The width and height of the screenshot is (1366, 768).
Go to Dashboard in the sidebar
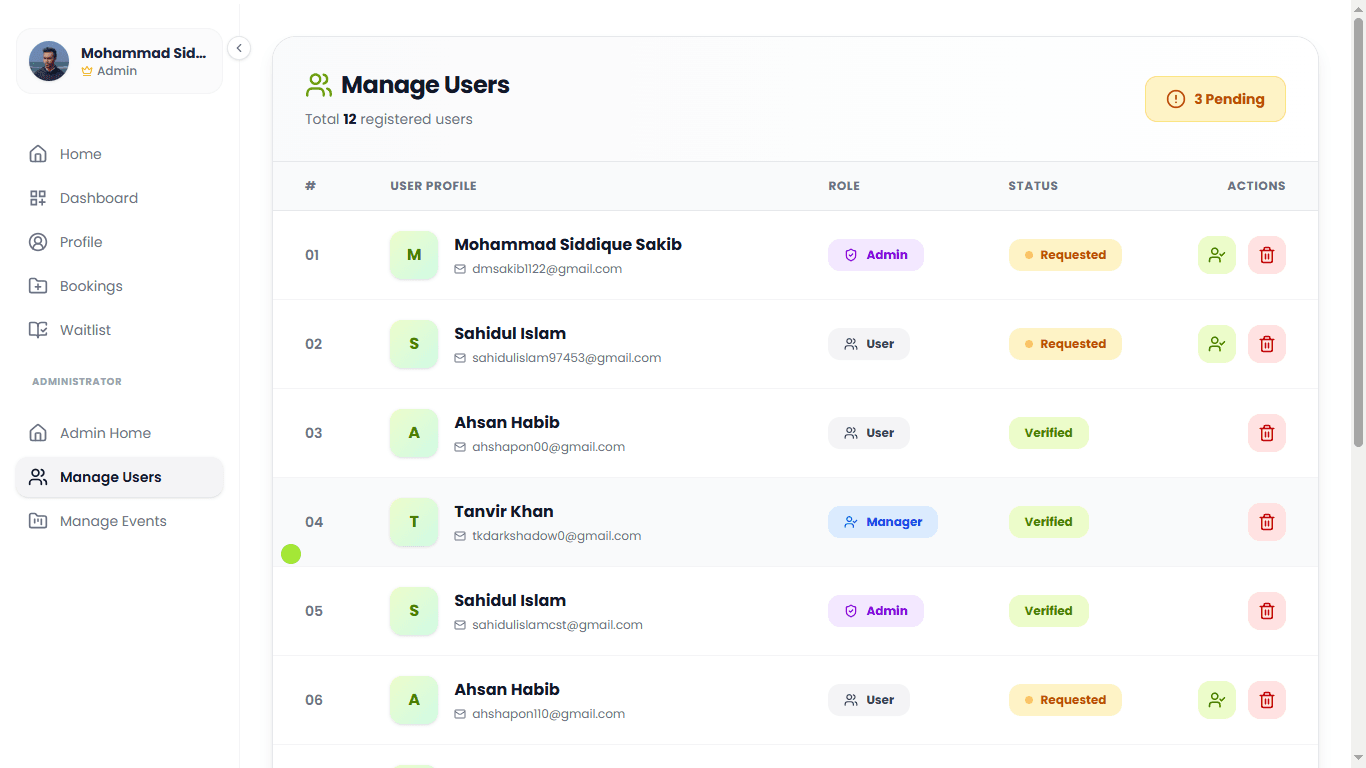coord(98,198)
